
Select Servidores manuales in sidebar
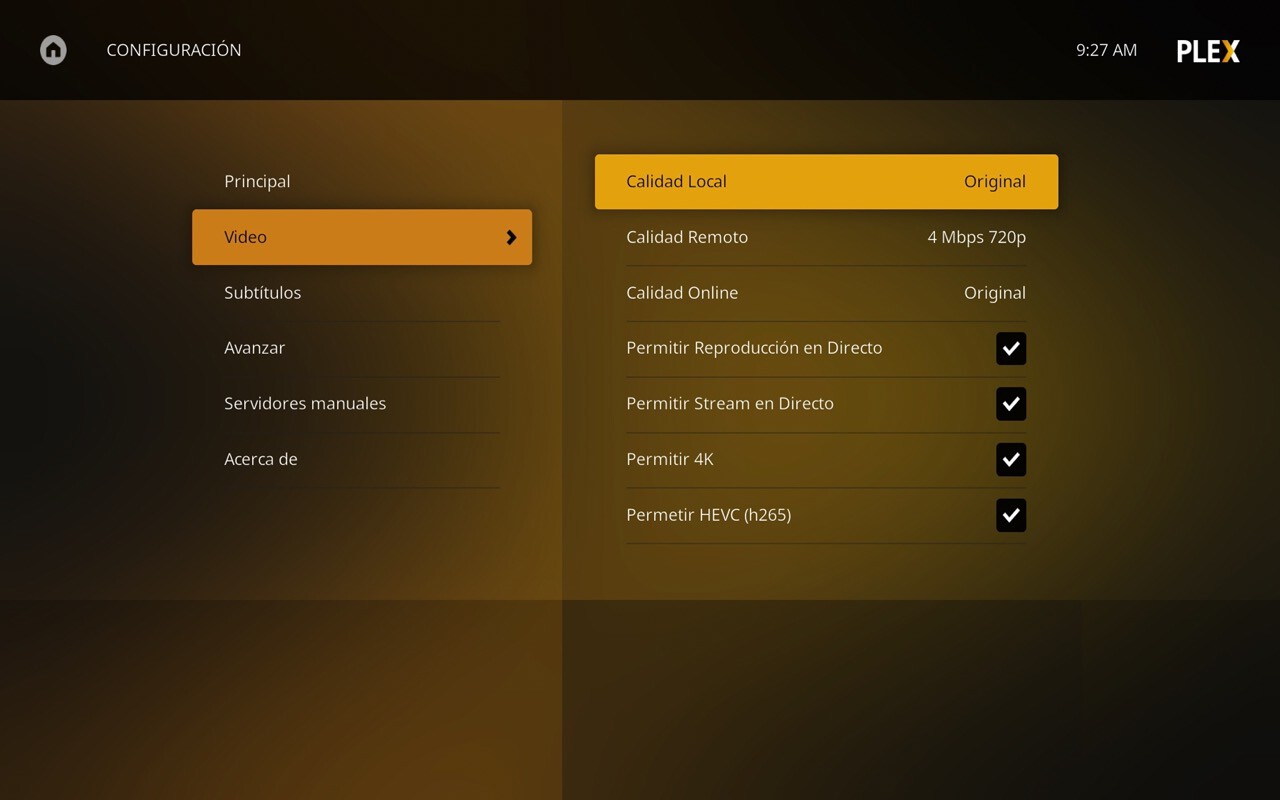(304, 403)
